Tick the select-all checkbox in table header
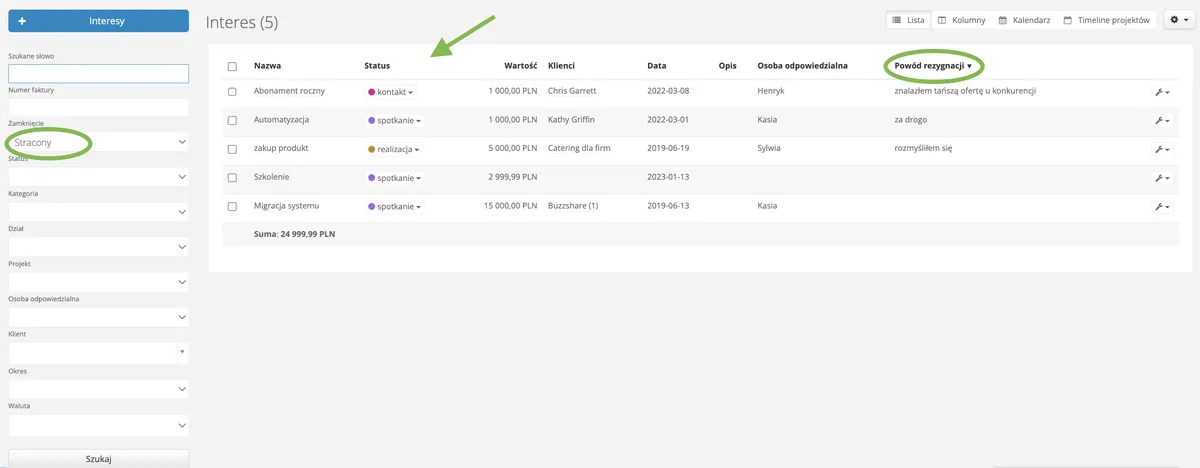The width and height of the screenshot is (1200, 468). (x=232, y=66)
